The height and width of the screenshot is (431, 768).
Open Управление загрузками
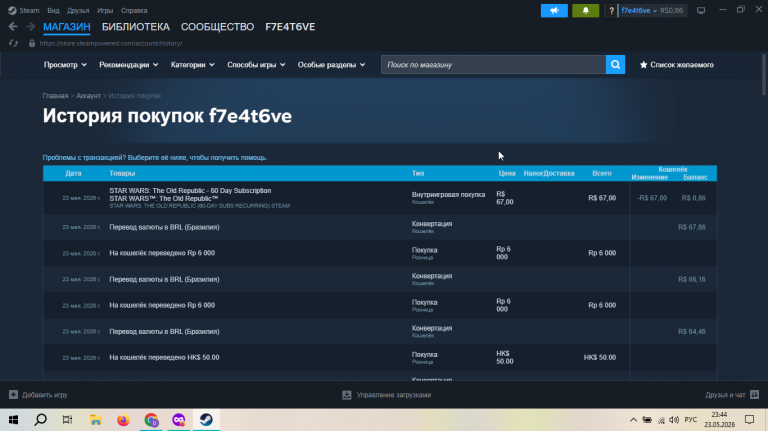click(x=394, y=395)
